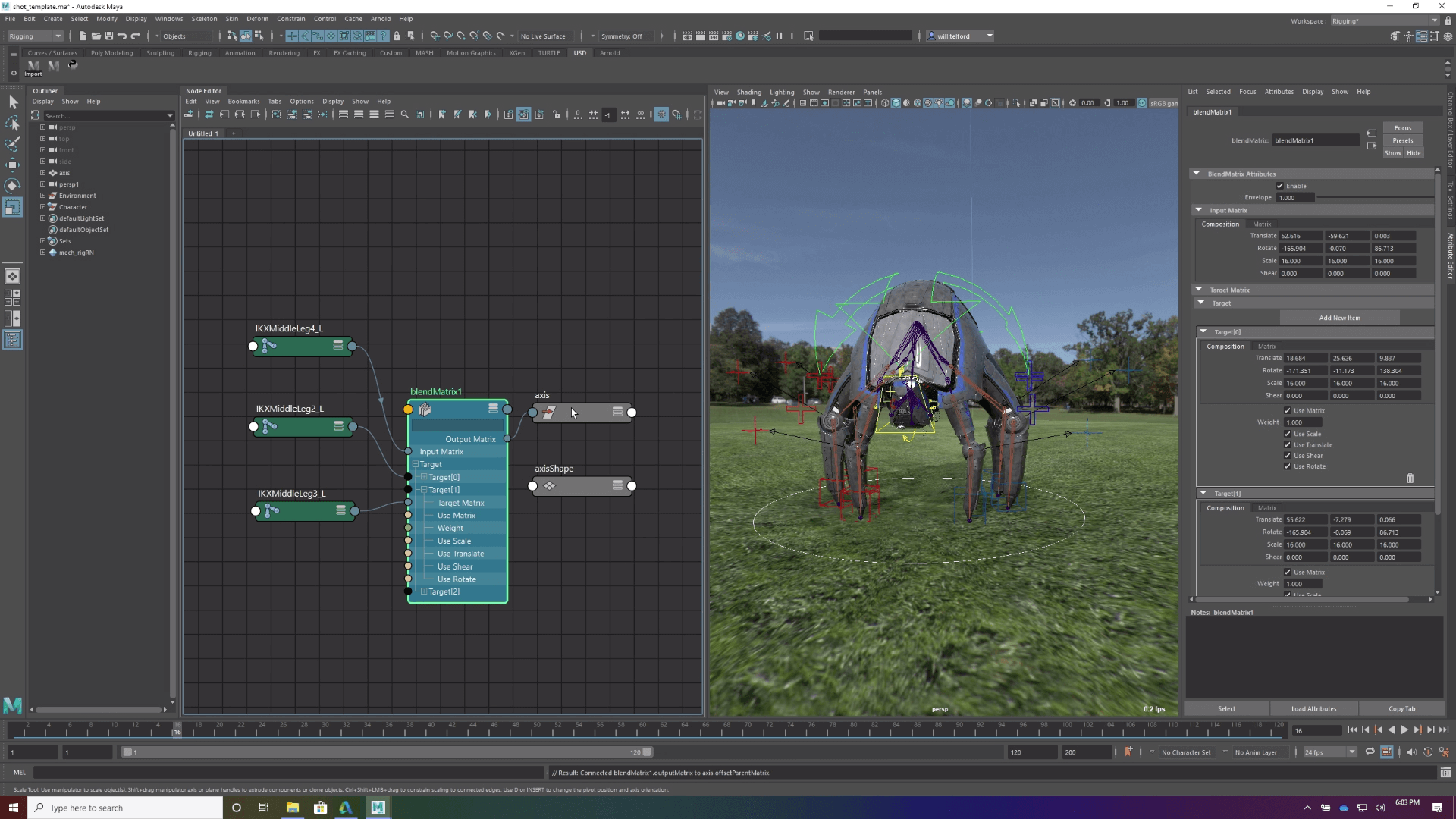Open the Node Editor Bookmarks menu
This screenshot has height=819, width=1456.
[243, 102]
